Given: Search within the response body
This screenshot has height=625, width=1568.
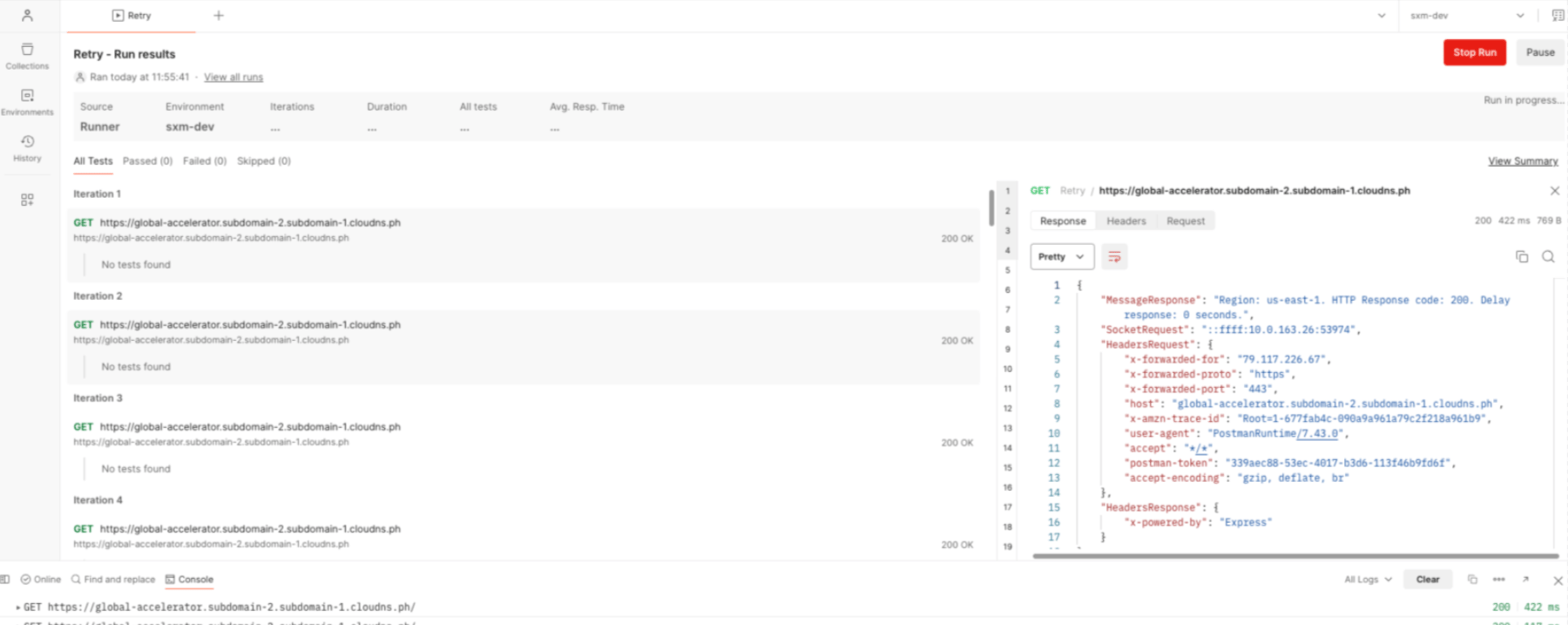Looking at the screenshot, I should 1548,256.
